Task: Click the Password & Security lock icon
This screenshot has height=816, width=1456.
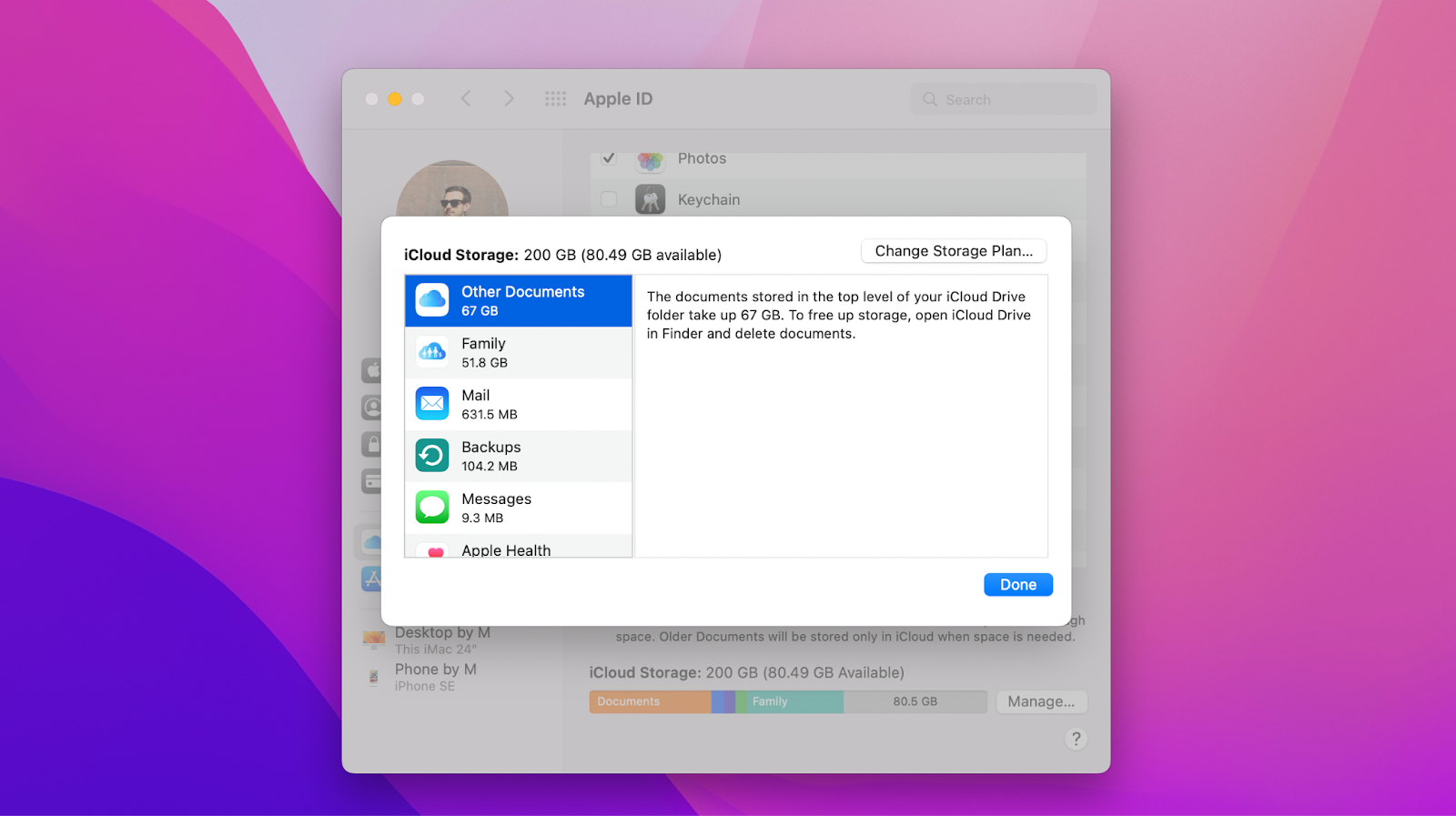Action: click(371, 444)
